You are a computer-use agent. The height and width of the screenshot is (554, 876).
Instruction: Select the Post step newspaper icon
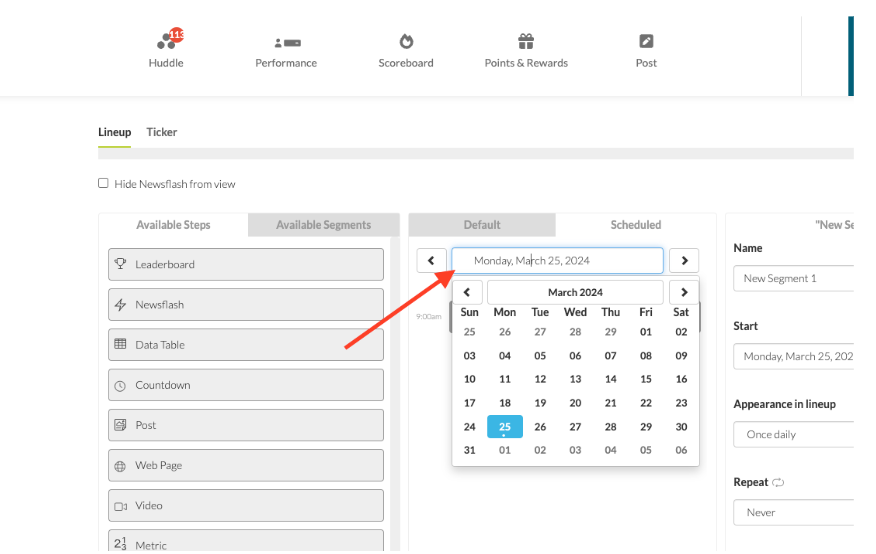120,425
